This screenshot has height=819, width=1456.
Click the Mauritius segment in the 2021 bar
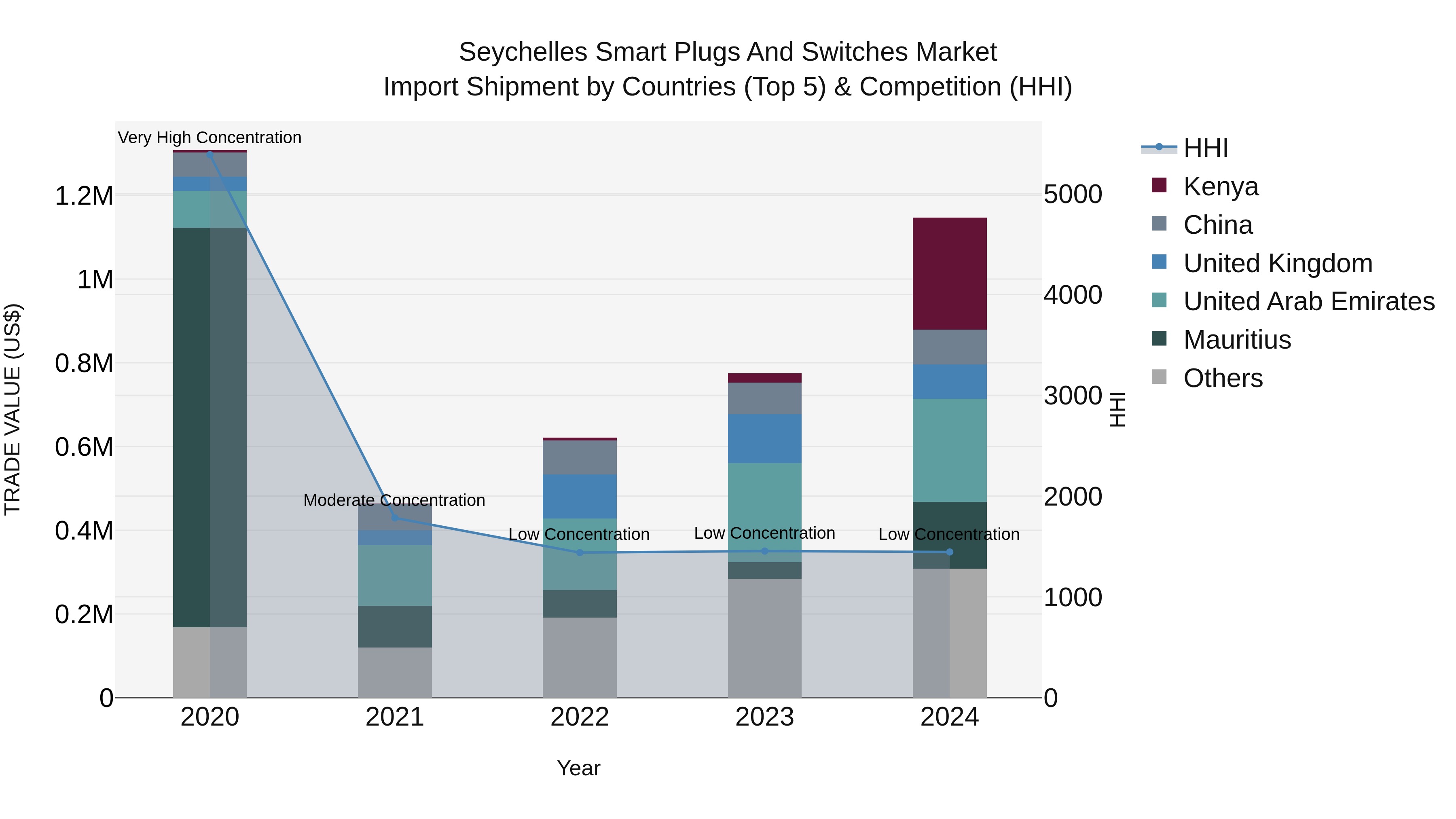(x=394, y=627)
